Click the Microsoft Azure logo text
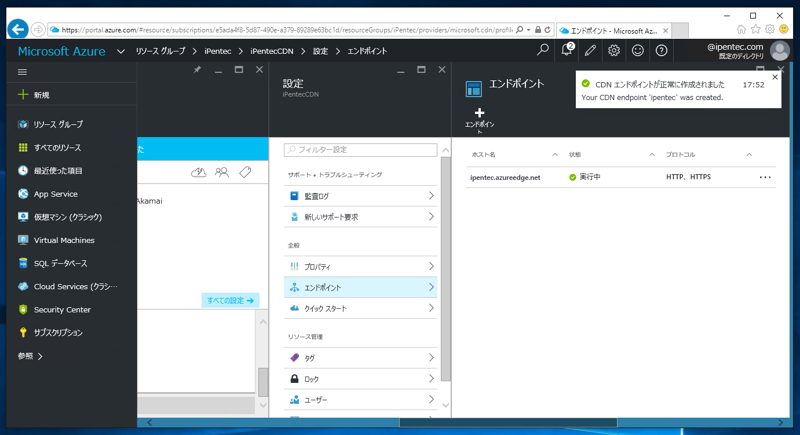 point(61,51)
